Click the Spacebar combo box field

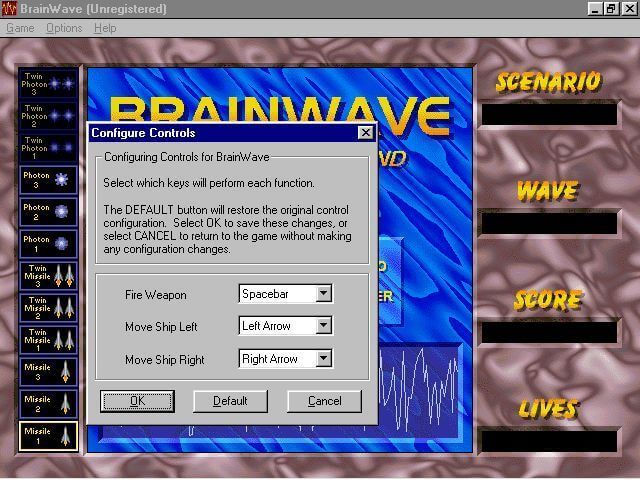coord(286,293)
